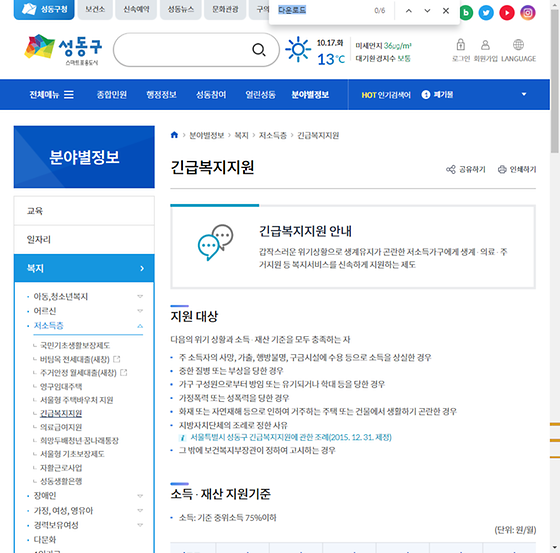
Task: Open the Naver blog social icon
Action: tap(466, 13)
